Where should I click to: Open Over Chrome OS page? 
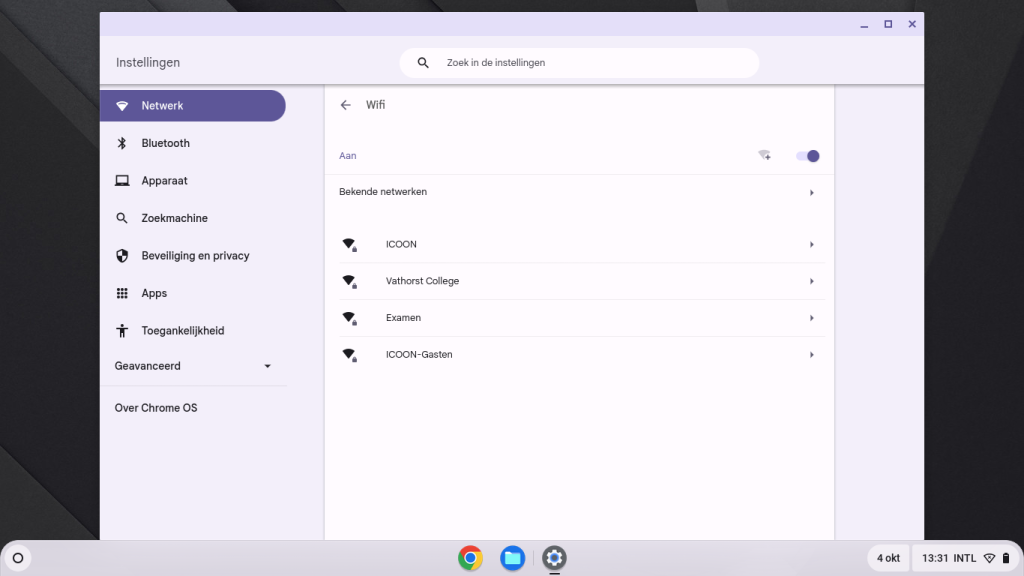tap(156, 408)
